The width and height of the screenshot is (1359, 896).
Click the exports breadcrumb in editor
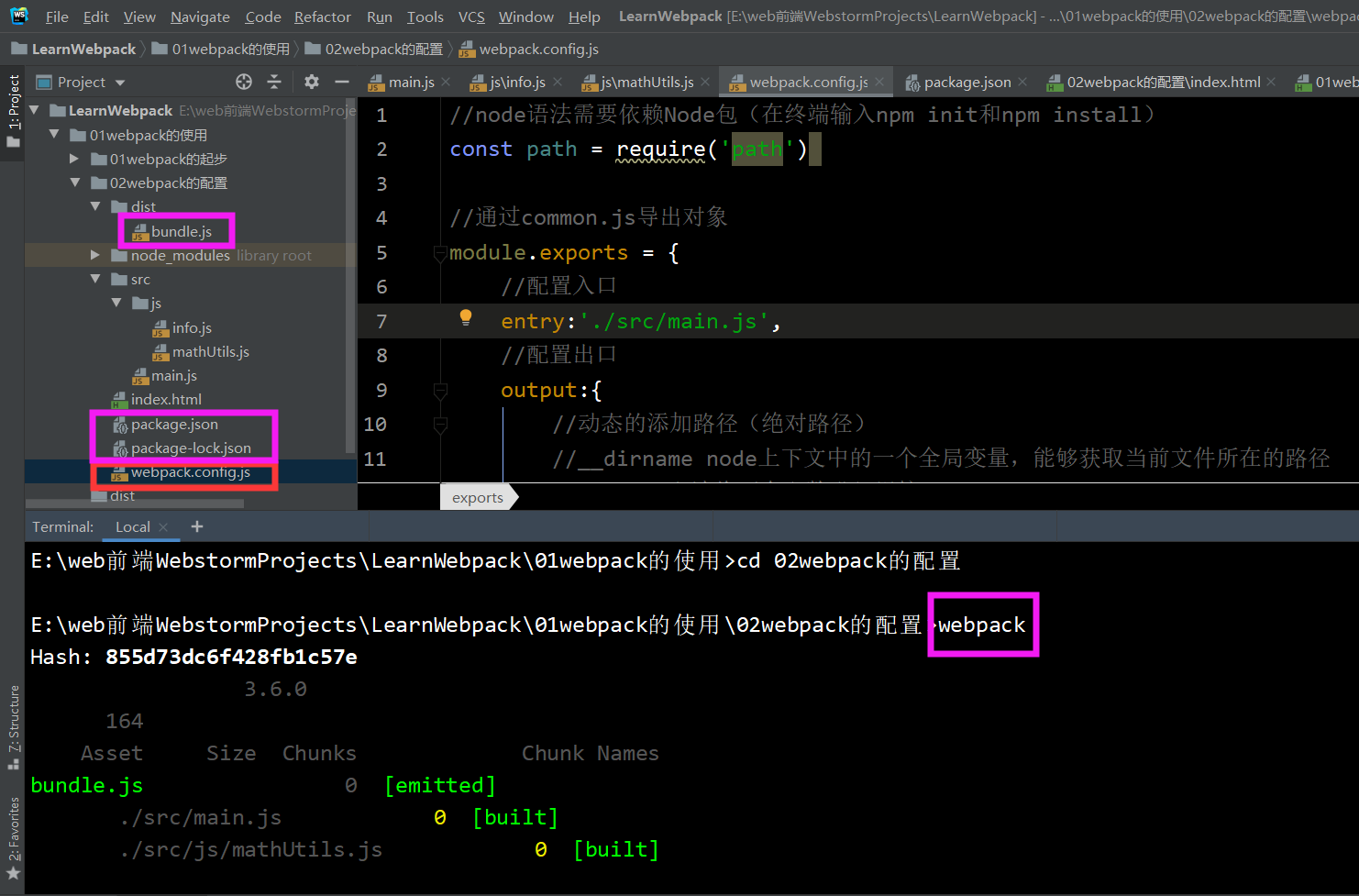pyautogui.click(x=478, y=497)
